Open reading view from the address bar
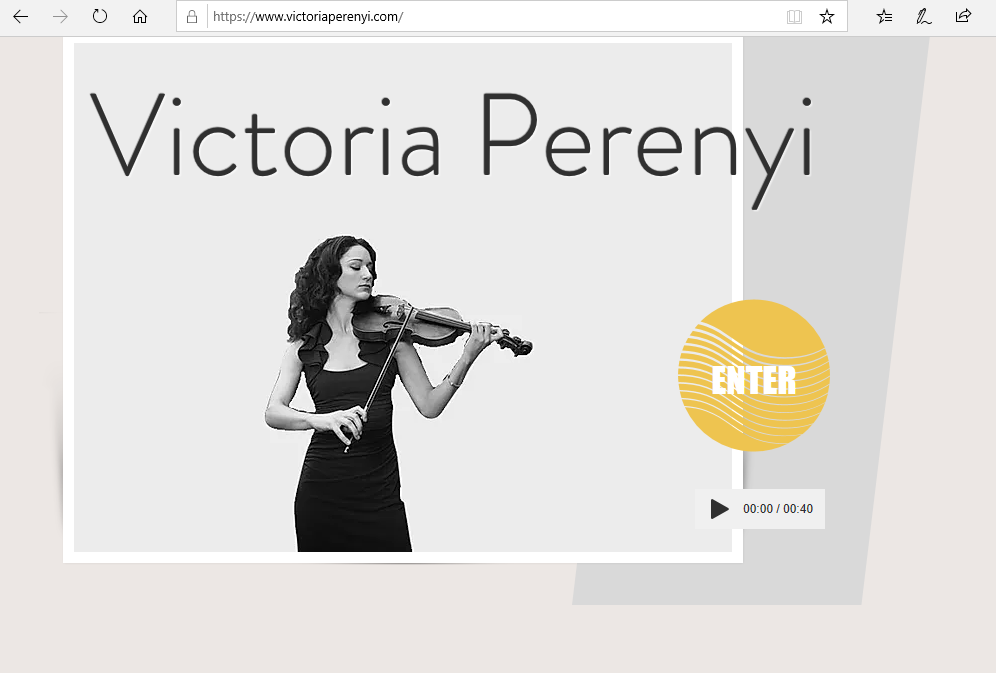 coord(794,17)
